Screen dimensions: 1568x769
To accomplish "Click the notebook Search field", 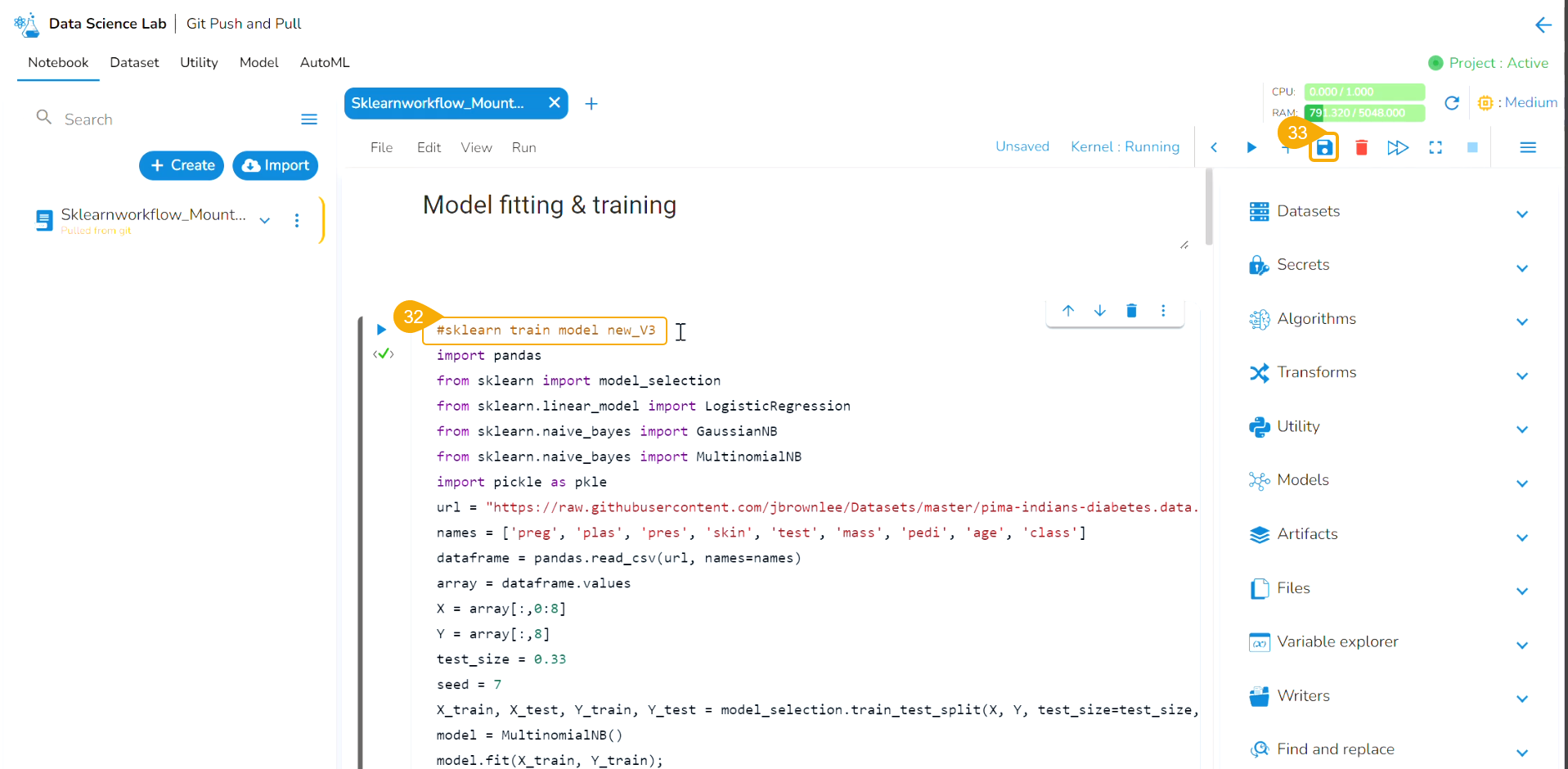I will [x=164, y=119].
